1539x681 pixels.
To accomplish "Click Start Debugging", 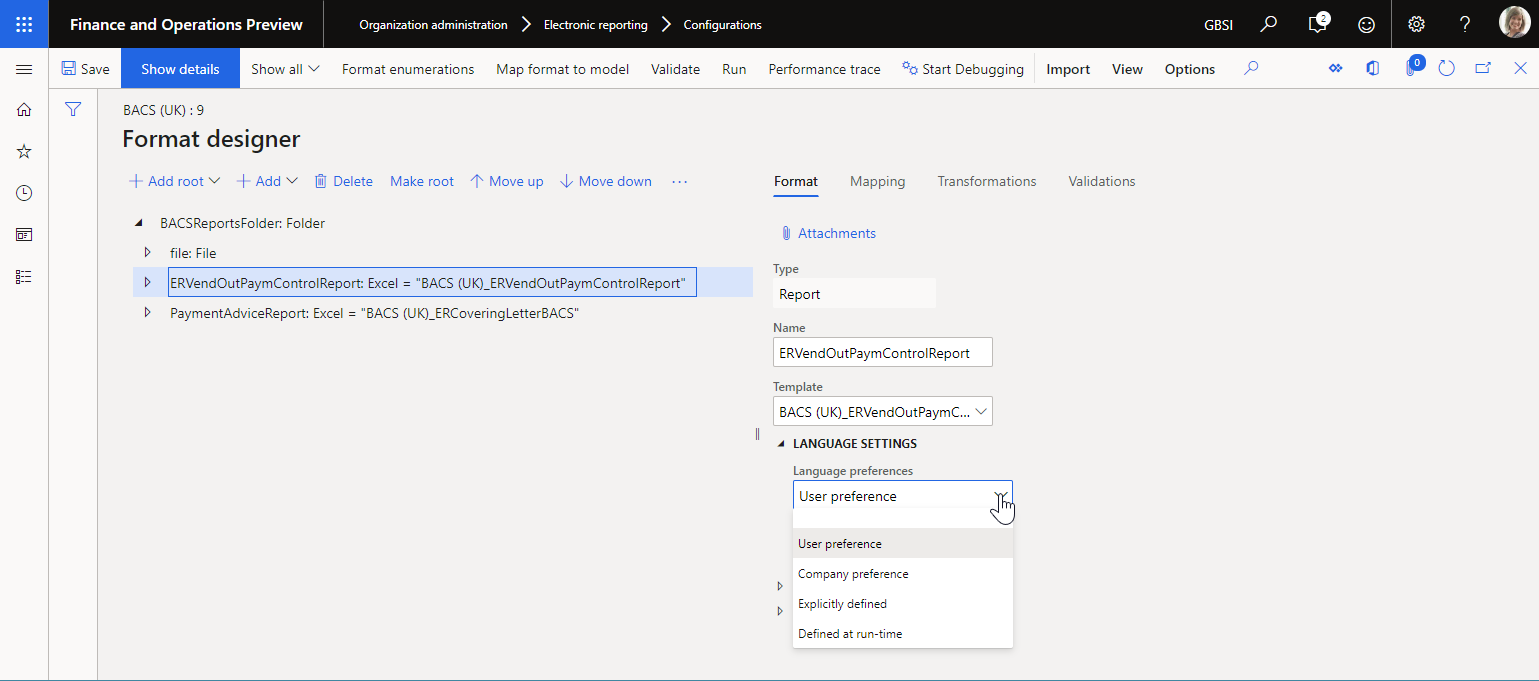I will (x=963, y=69).
